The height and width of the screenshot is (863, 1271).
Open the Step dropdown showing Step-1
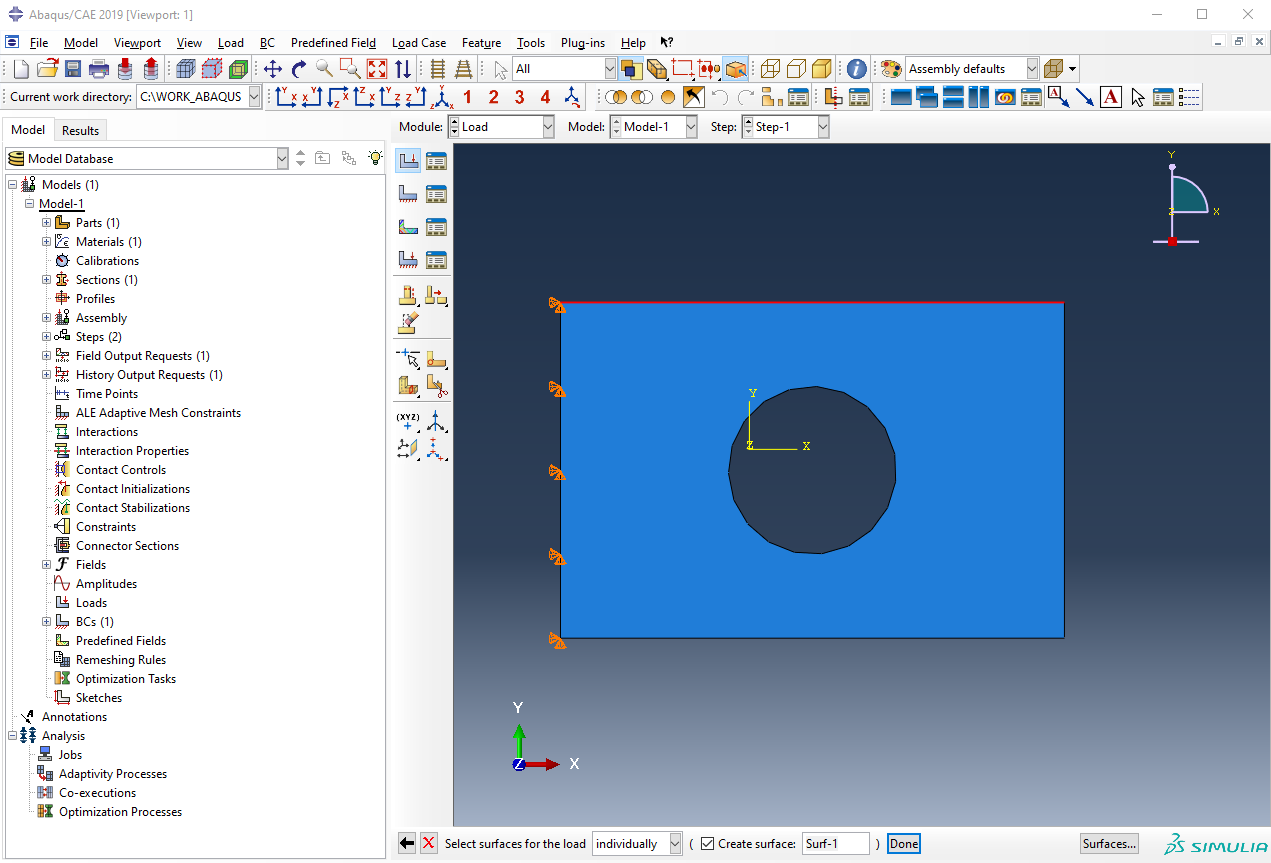tap(822, 127)
